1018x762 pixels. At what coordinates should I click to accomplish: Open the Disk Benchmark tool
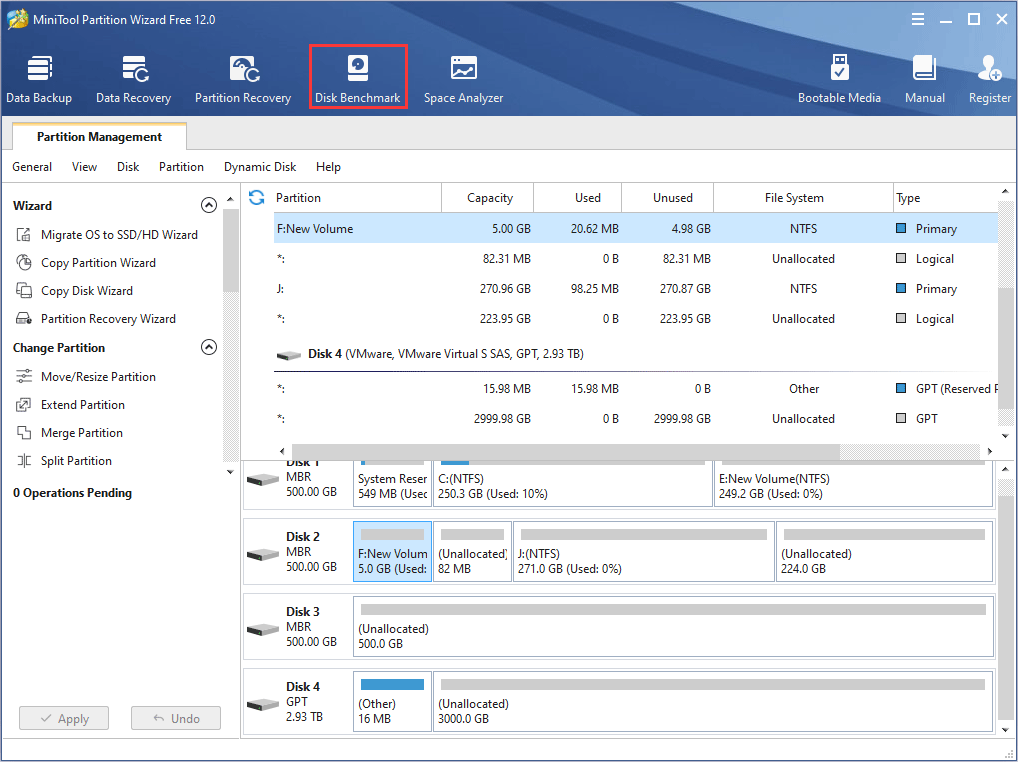tap(358, 75)
